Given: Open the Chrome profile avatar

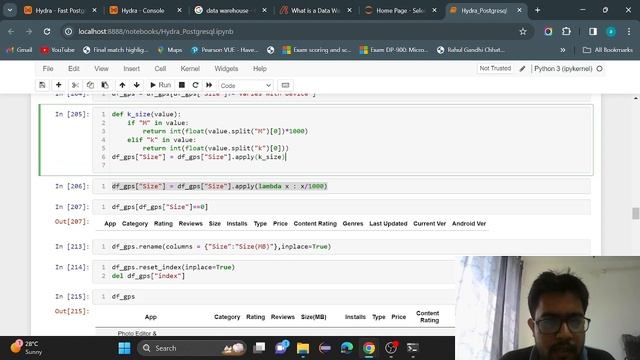Looking at the screenshot, I should (x=611, y=31).
